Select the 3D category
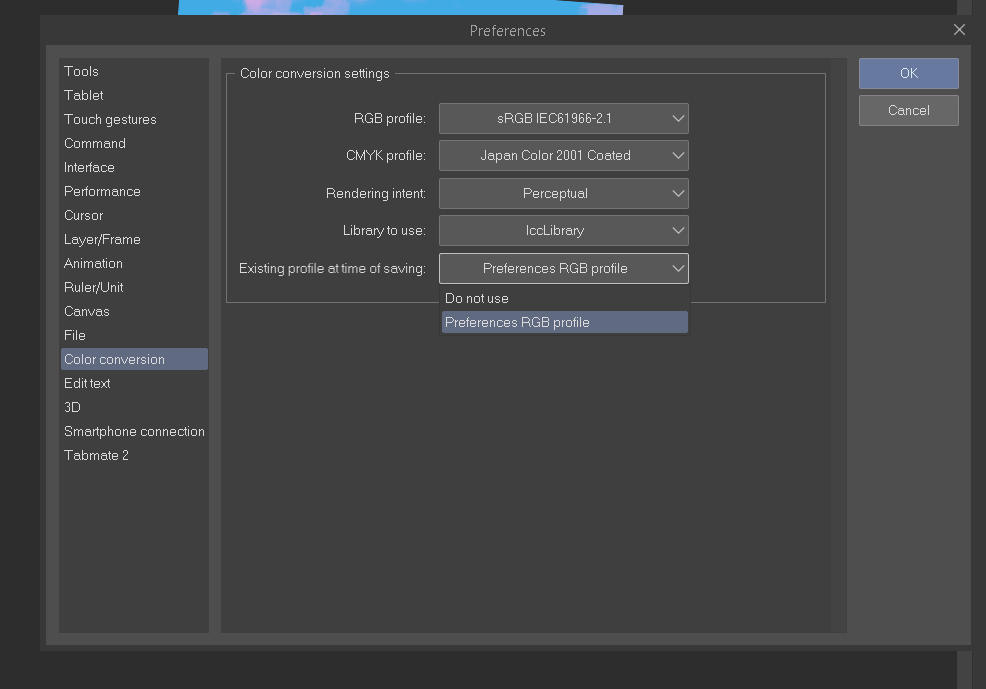The image size is (986, 689). coord(134,407)
